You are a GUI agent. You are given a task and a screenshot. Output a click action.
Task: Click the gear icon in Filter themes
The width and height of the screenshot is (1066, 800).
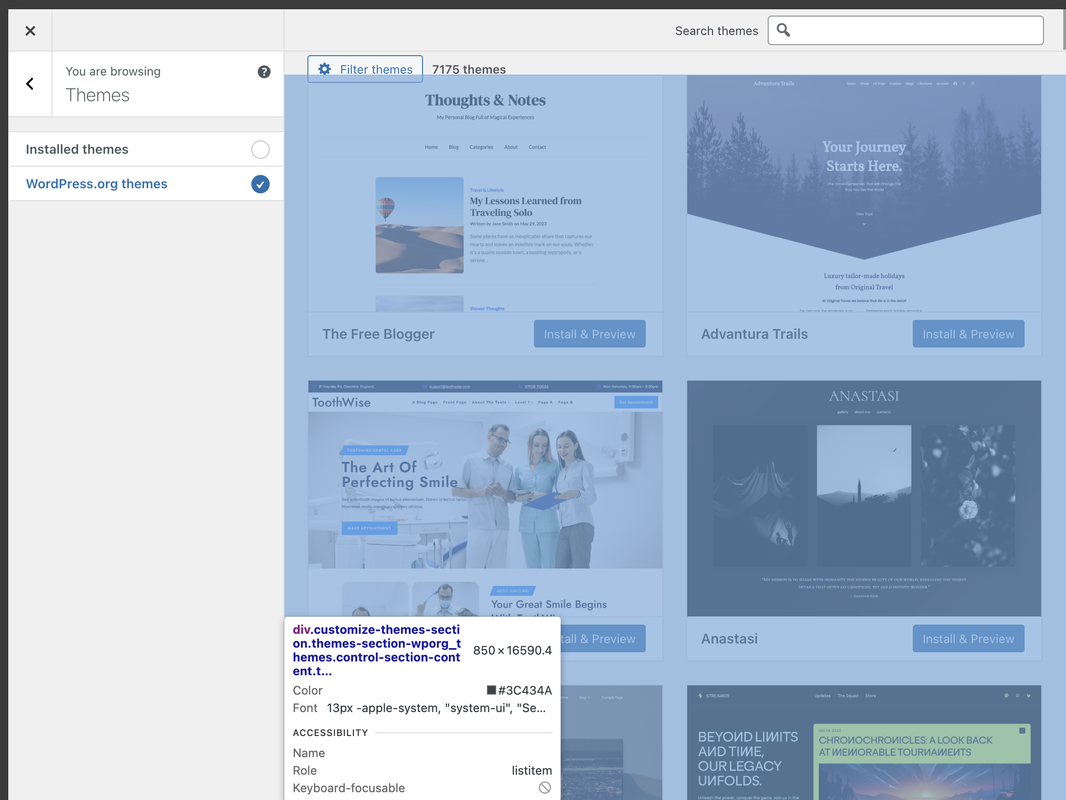[324, 69]
